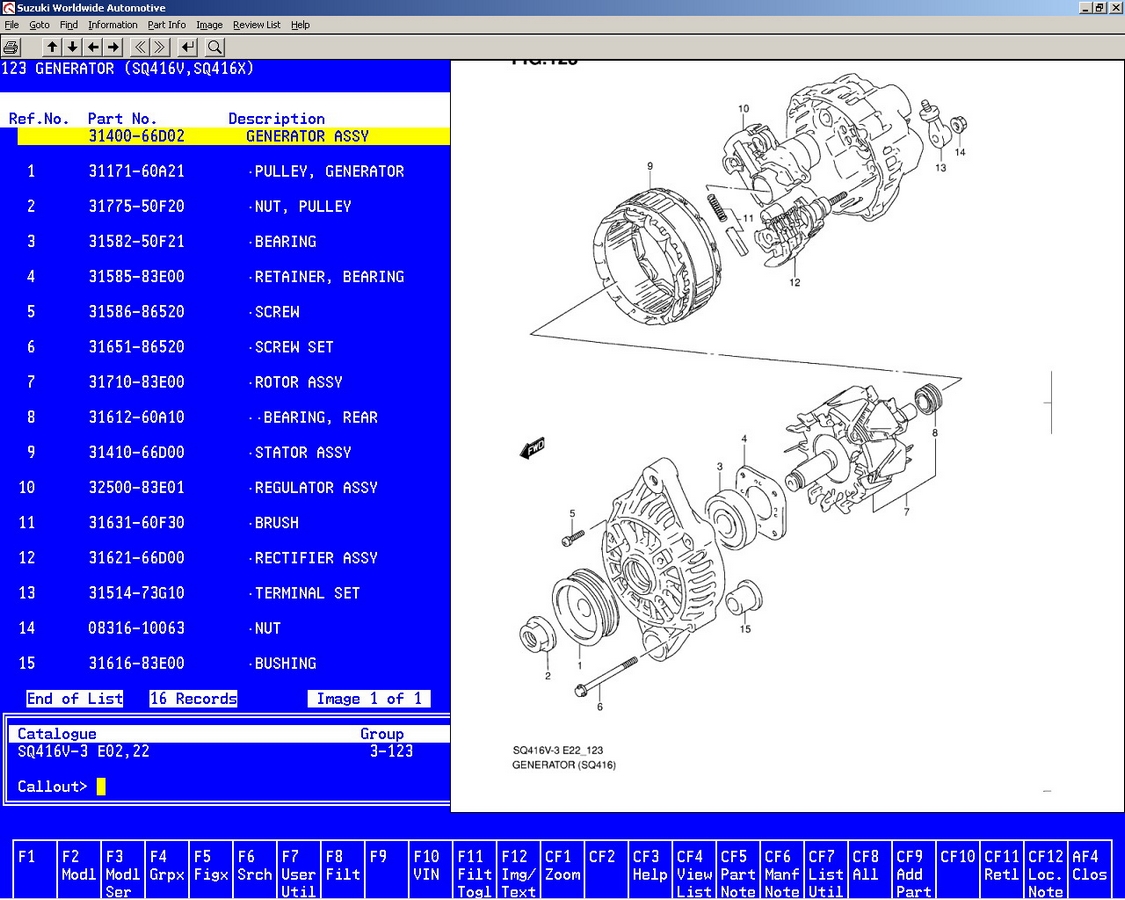
Task: Click the F7 User Util function key
Action: click(298, 869)
